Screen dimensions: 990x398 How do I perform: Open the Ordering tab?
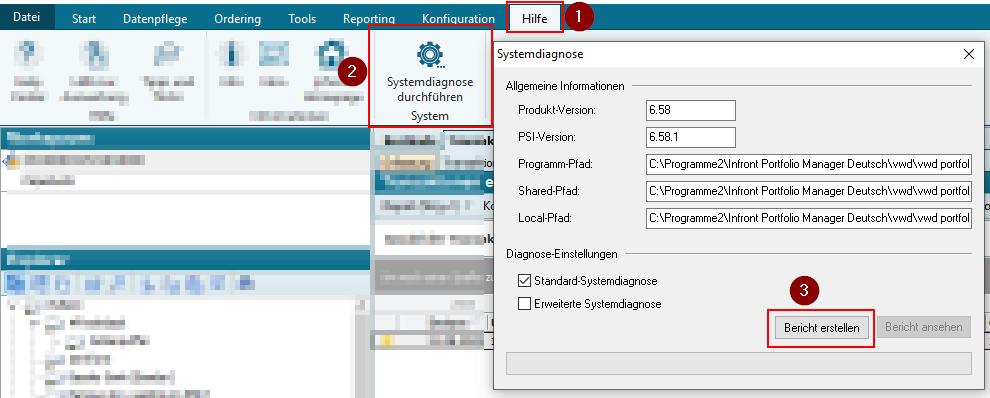[x=237, y=19]
